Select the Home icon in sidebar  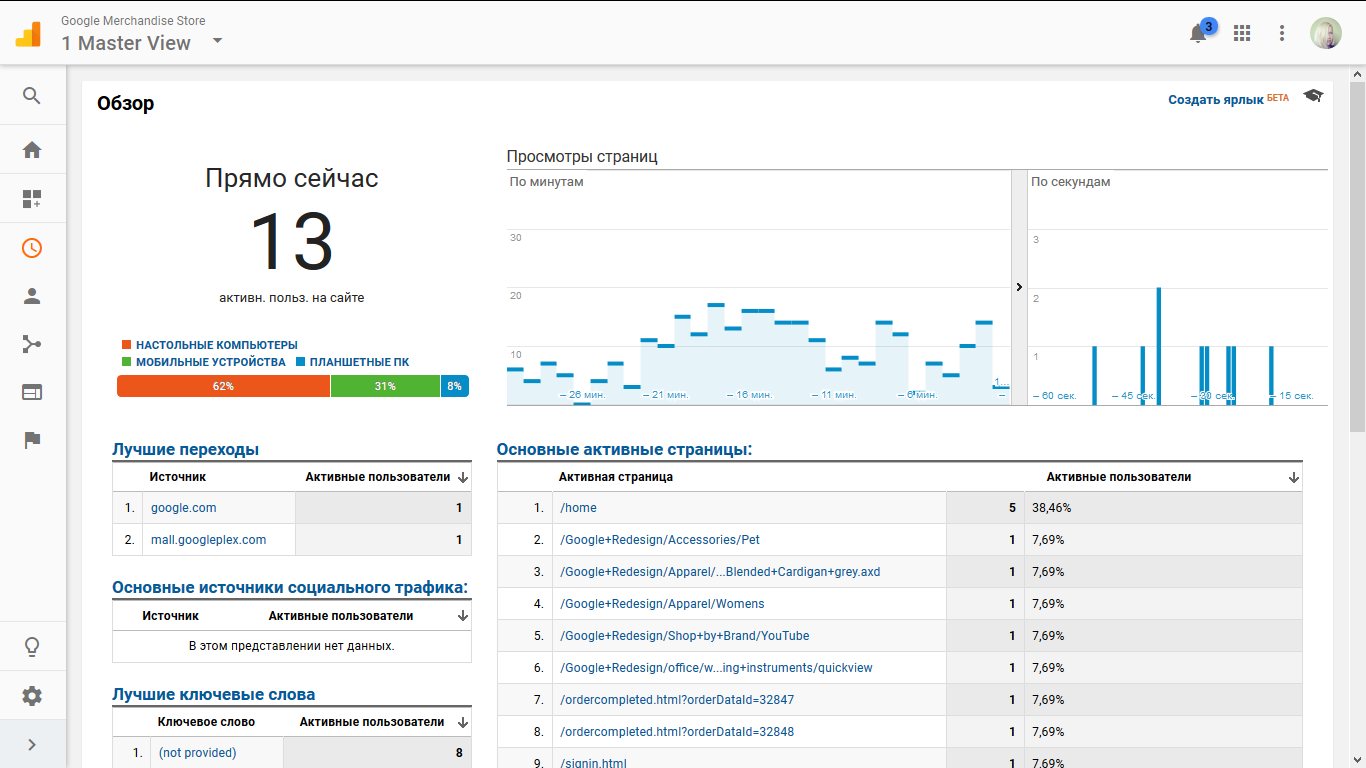point(31,149)
